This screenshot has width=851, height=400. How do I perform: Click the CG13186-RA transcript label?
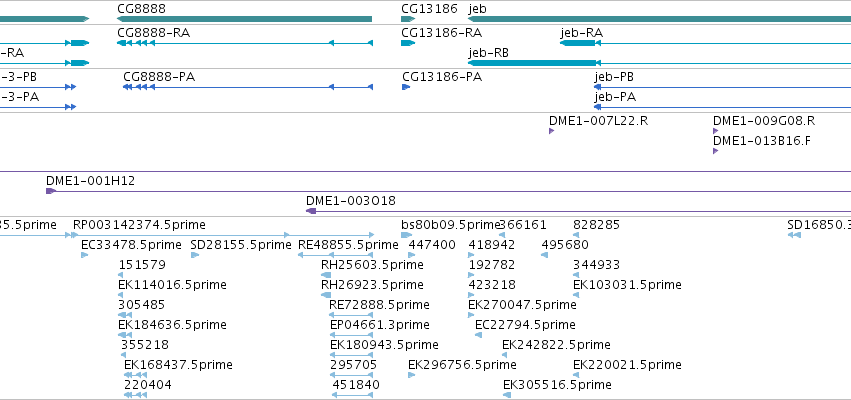click(441, 33)
